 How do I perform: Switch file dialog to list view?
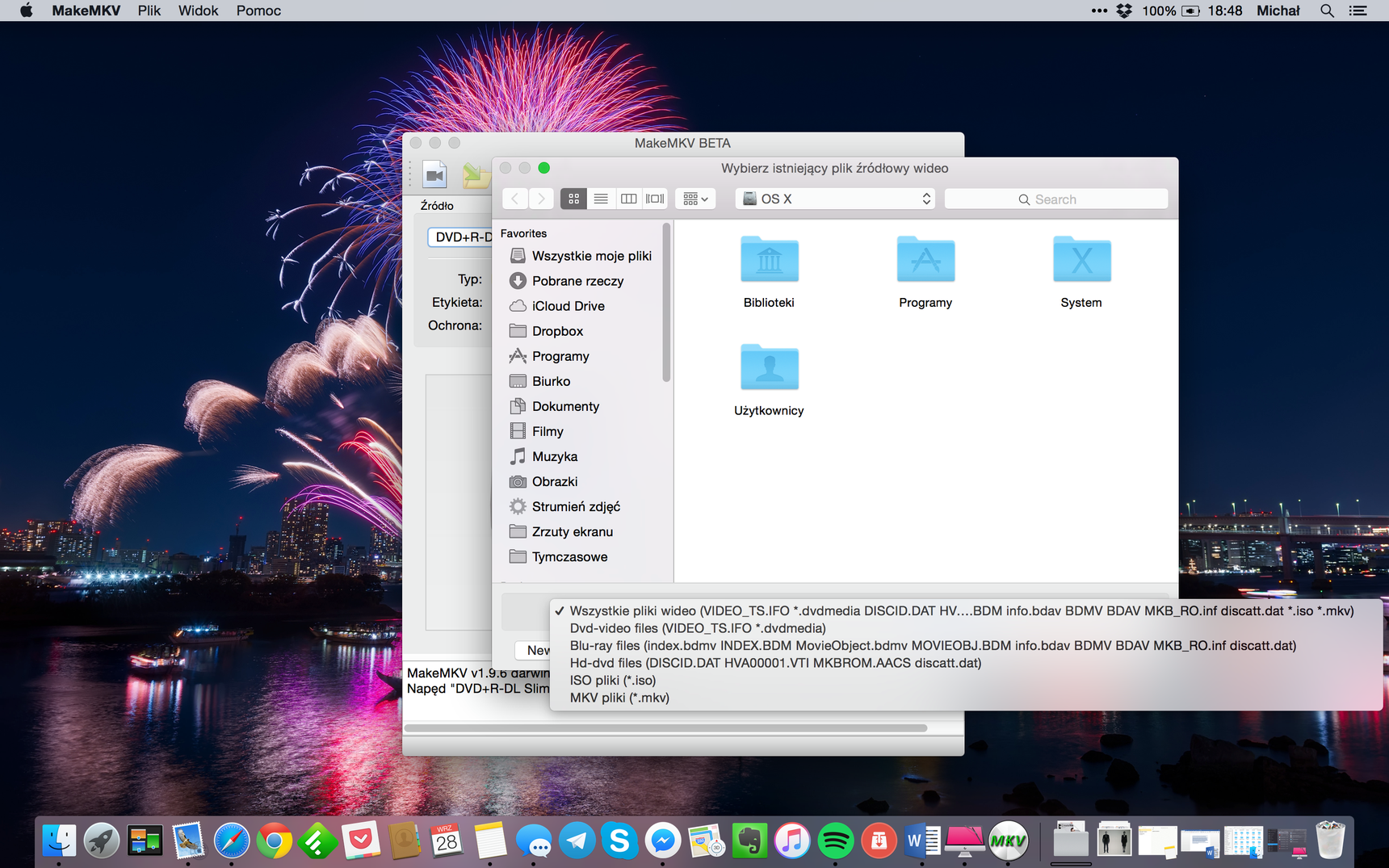(601, 199)
